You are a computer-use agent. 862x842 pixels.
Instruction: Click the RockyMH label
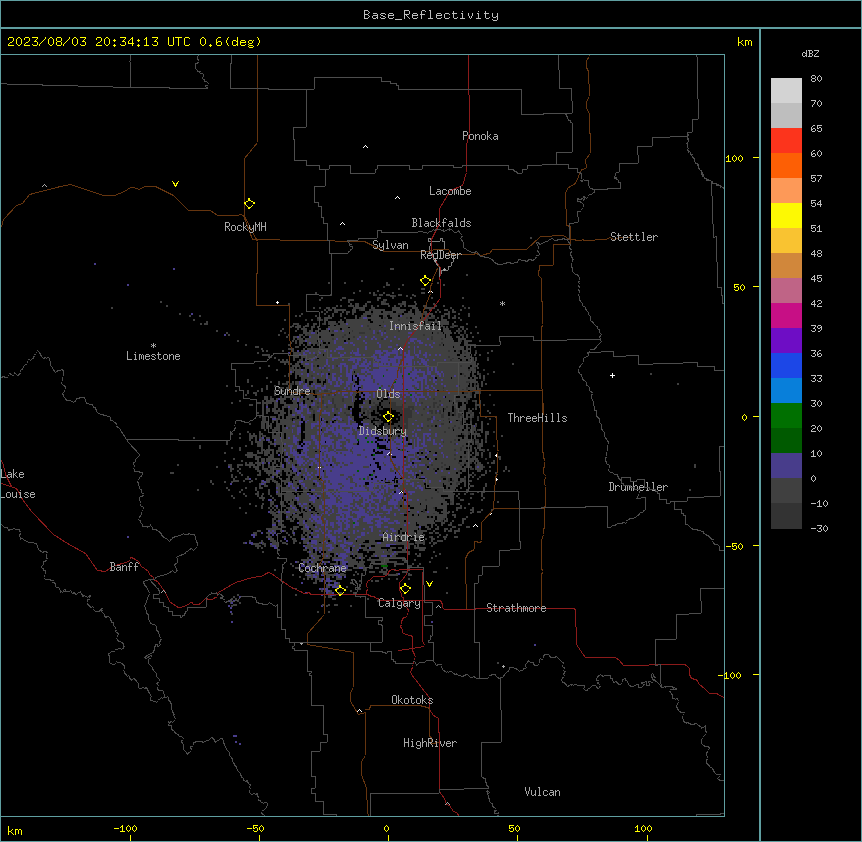[245, 227]
